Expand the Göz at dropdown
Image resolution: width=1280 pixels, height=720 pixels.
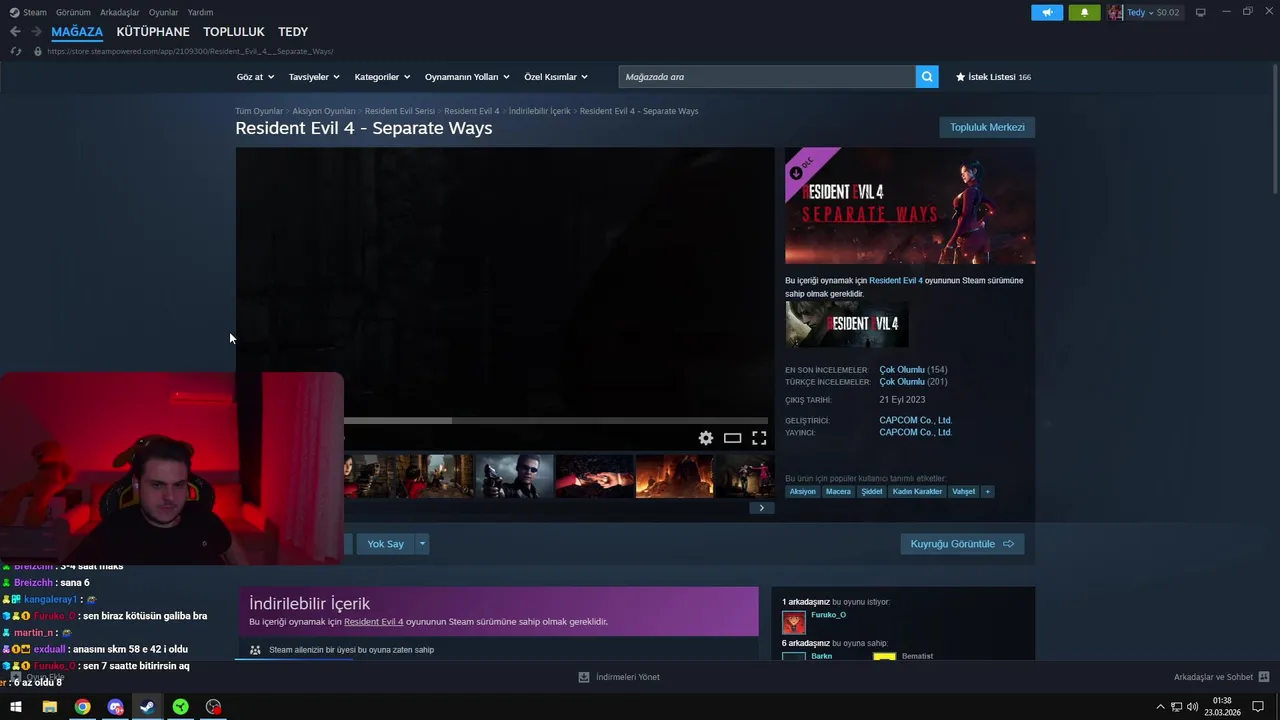point(255,77)
